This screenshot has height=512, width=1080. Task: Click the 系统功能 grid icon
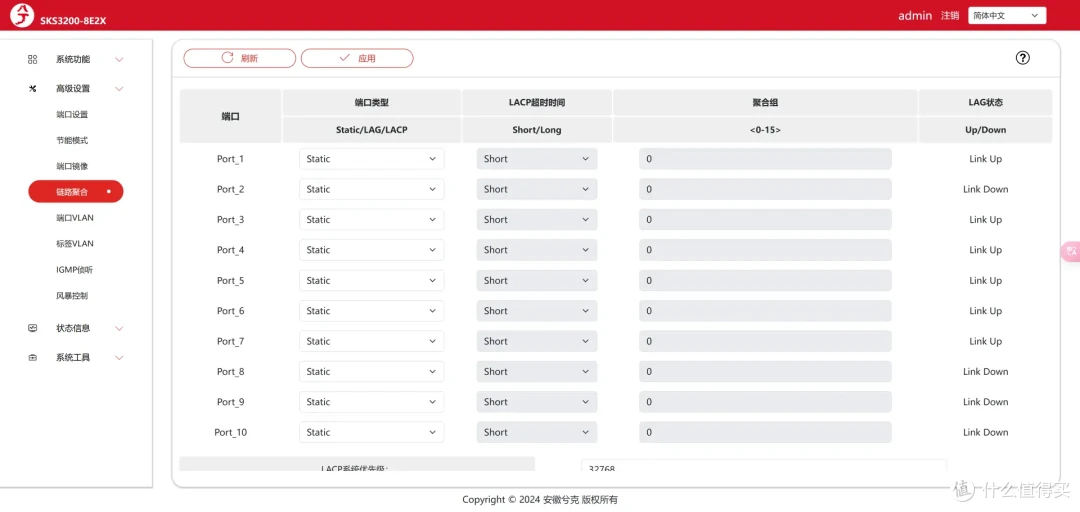click(32, 59)
